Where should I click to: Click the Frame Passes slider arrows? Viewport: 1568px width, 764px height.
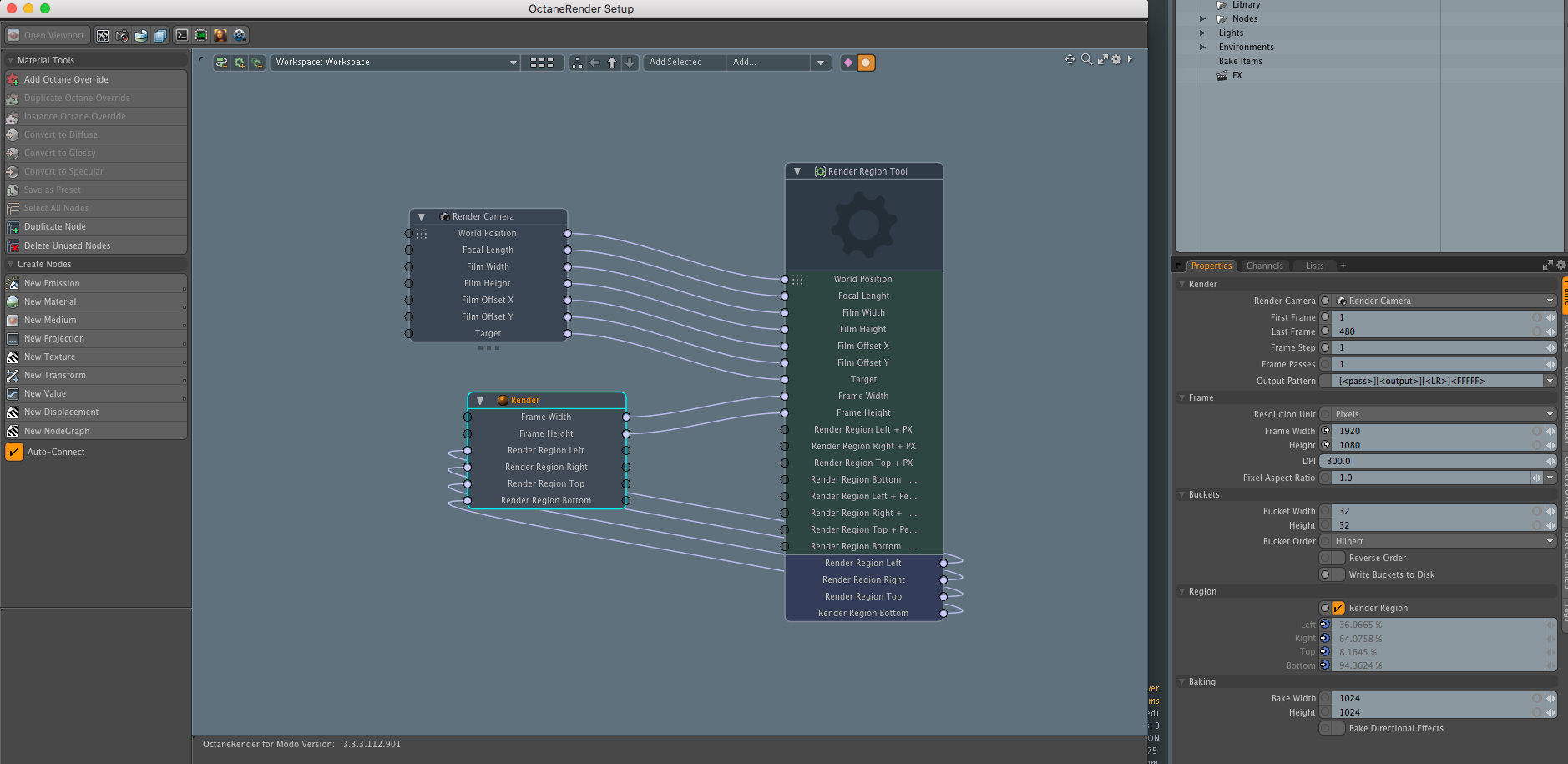tap(1550, 364)
